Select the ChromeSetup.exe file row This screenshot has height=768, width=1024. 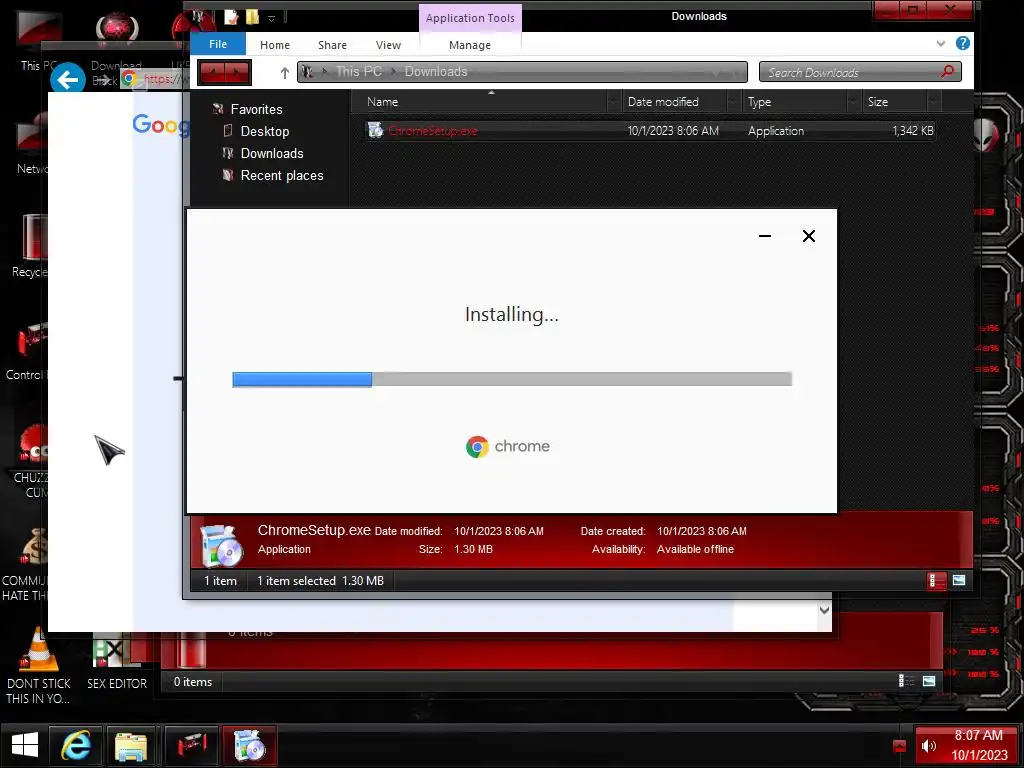(x=650, y=131)
